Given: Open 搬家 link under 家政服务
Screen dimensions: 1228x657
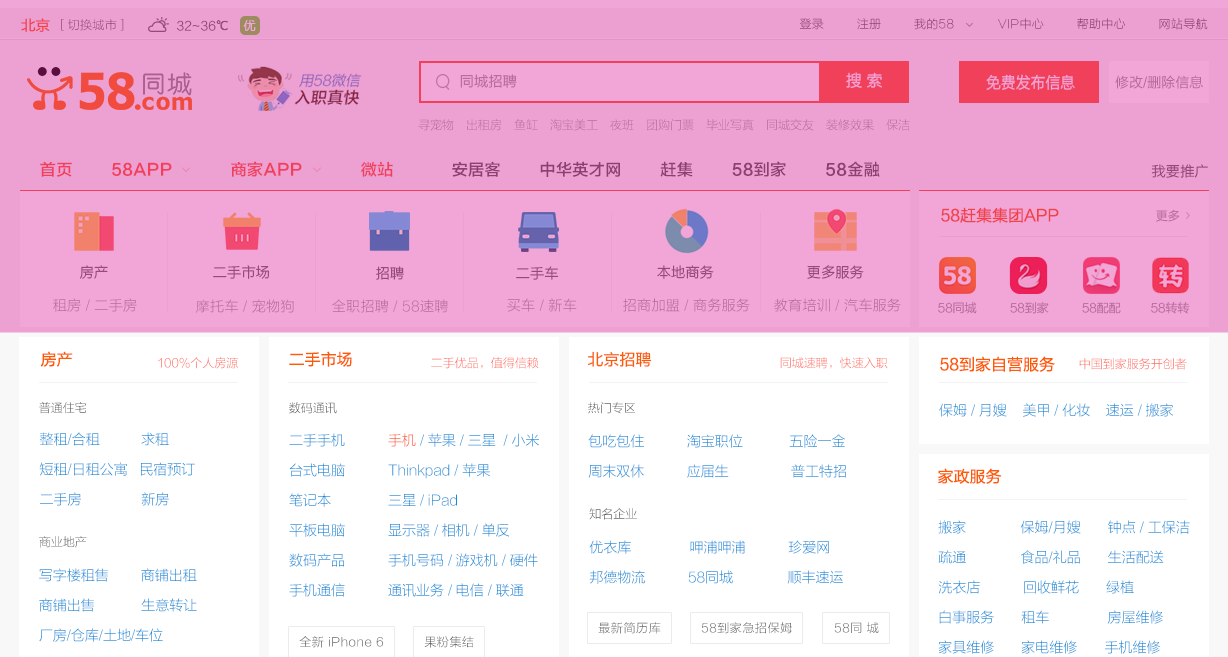Looking at the screenshot, I should pos(952,527).
